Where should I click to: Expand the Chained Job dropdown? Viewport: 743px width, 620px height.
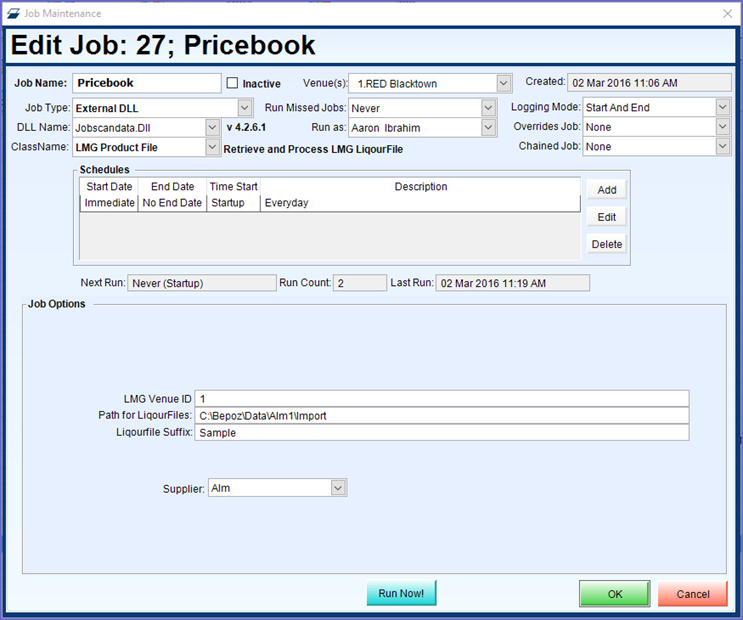[722, 147]
